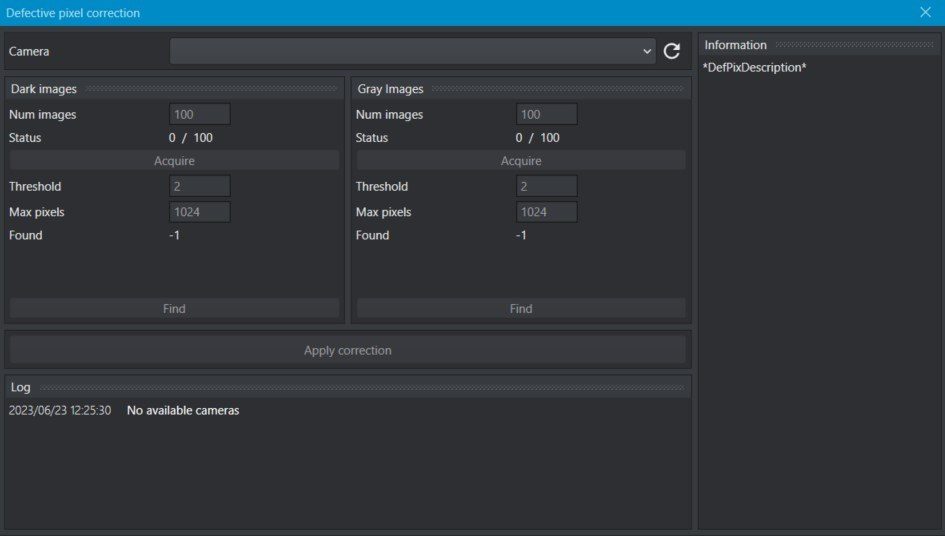Click the Dark images panel header

click(x=44, y=89)
